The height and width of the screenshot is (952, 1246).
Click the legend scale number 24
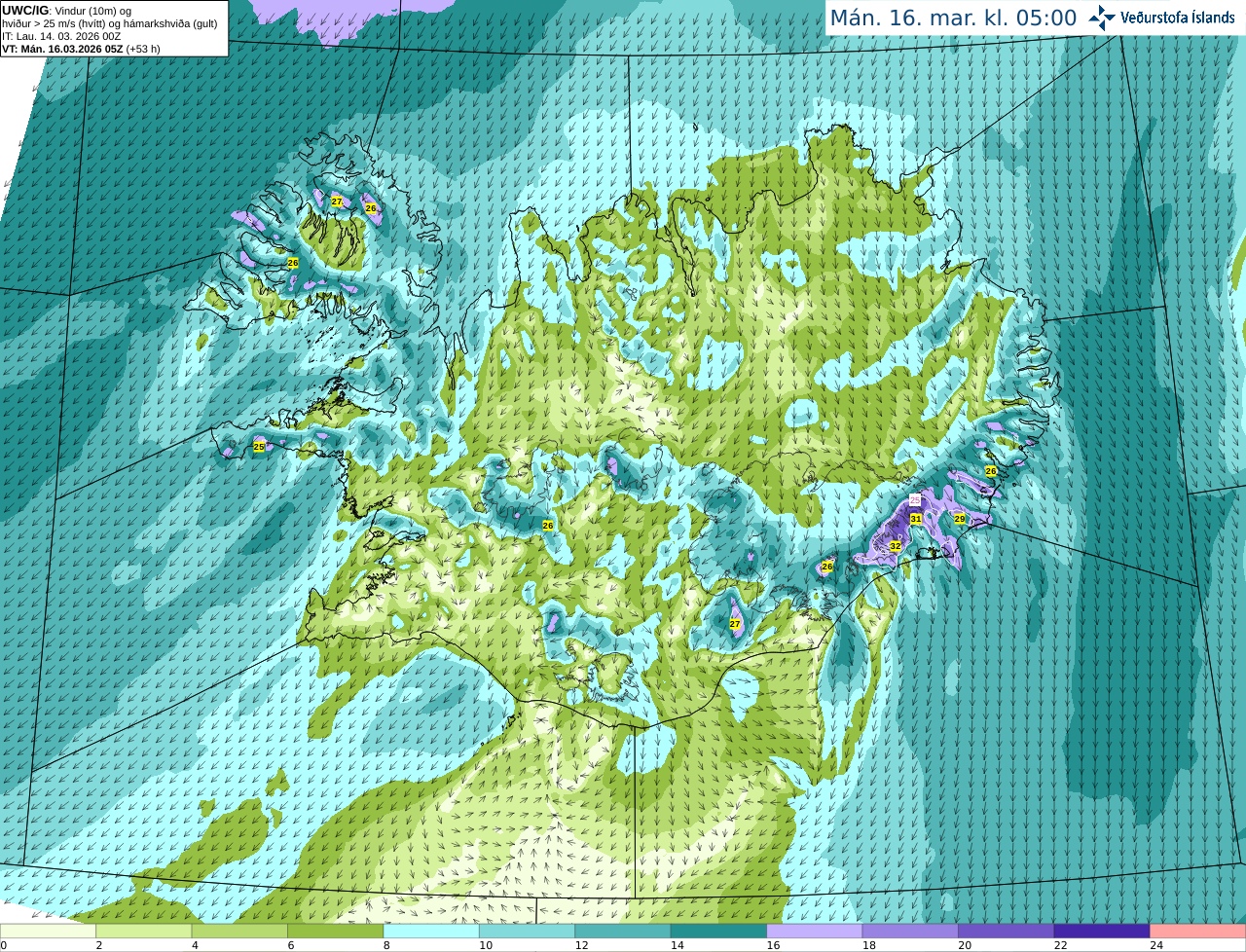click(x=1156, y=945)
